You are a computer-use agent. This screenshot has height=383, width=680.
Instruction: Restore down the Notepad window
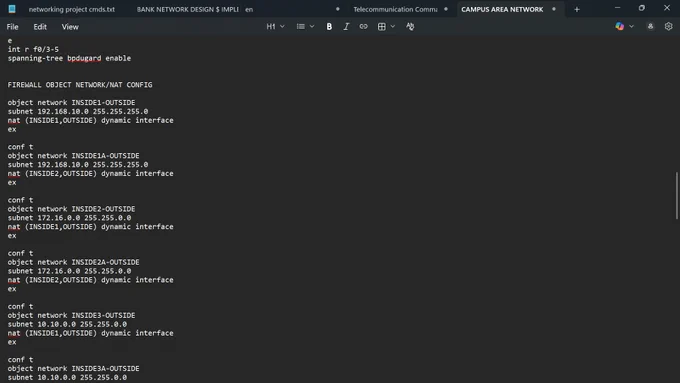(x=642, y=8)
